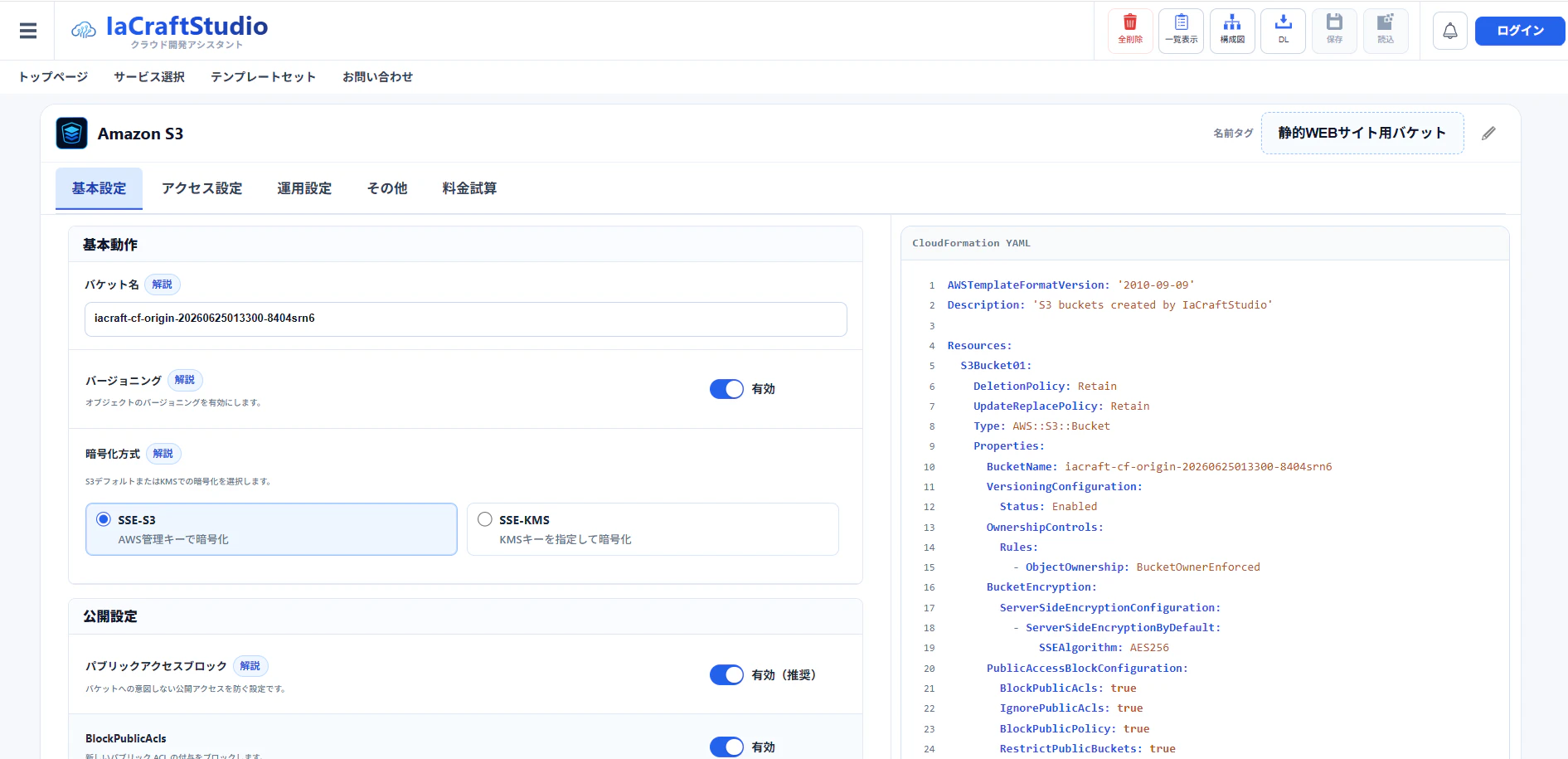Click the 解説 badge beside 暗号化方式
The image size is (1568, 759).
click(163, 454)
